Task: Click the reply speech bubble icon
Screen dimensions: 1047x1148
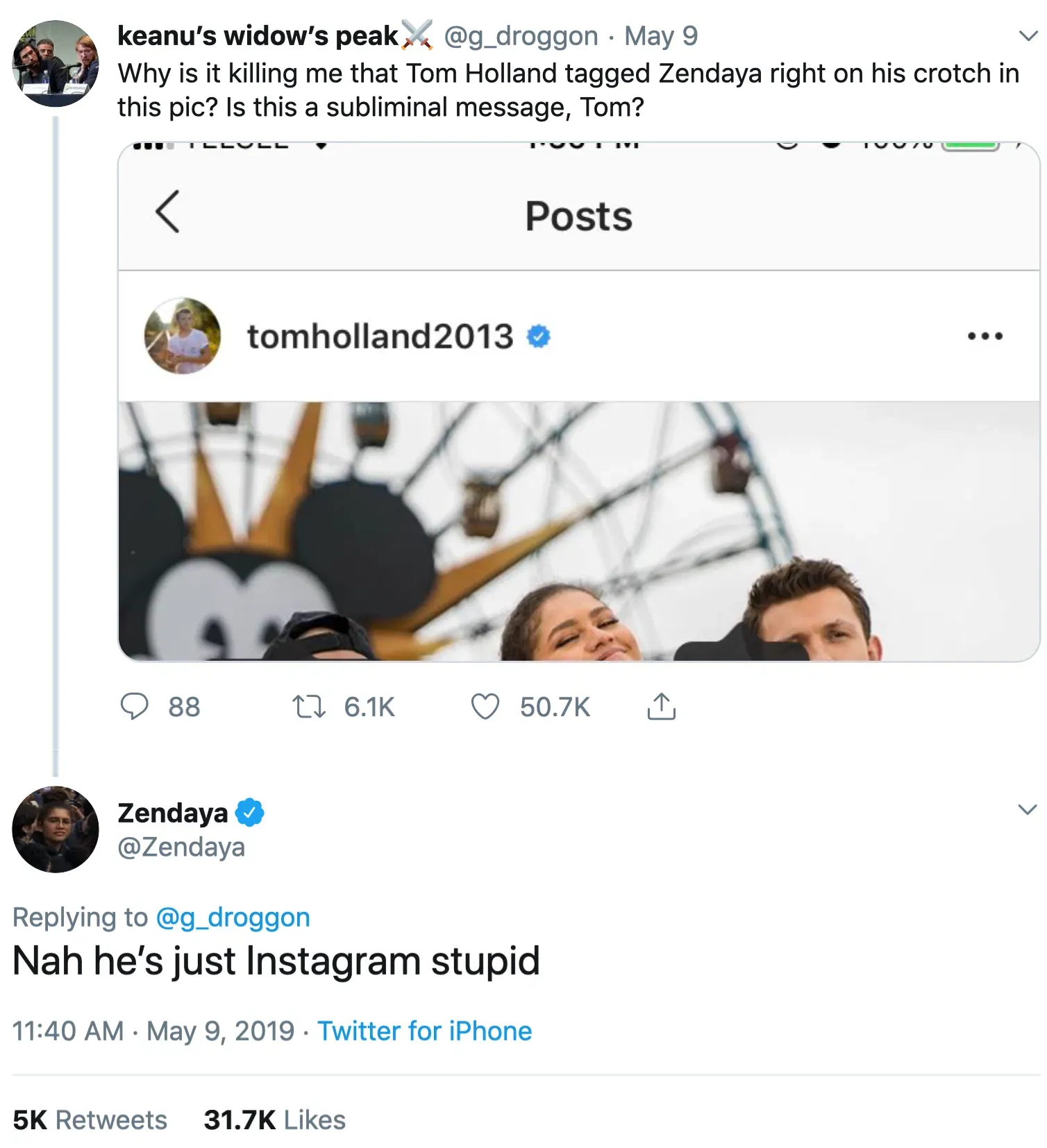Action: pyautogui.click(x=135, y=707)
